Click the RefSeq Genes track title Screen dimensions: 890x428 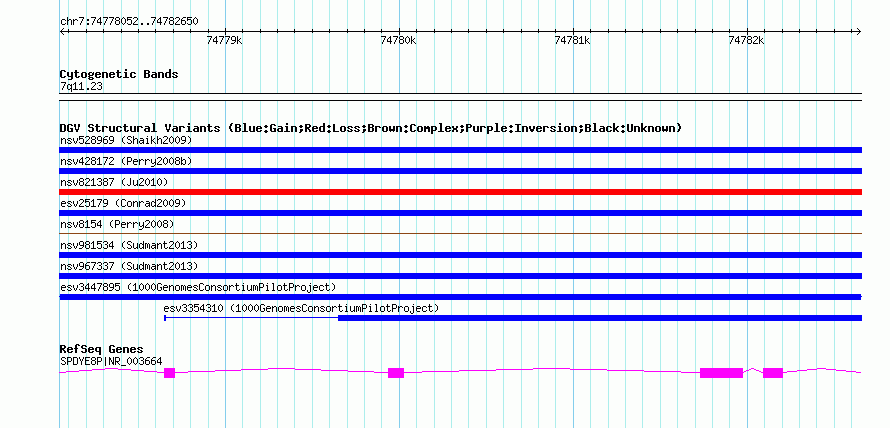(102, 349)
